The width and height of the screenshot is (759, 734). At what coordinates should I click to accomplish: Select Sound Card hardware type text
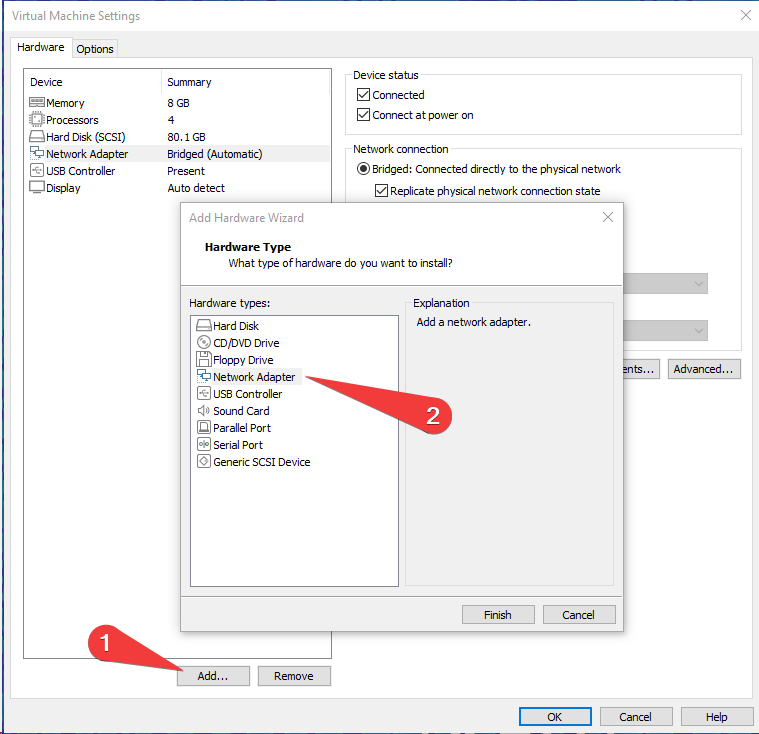point(241,411)
